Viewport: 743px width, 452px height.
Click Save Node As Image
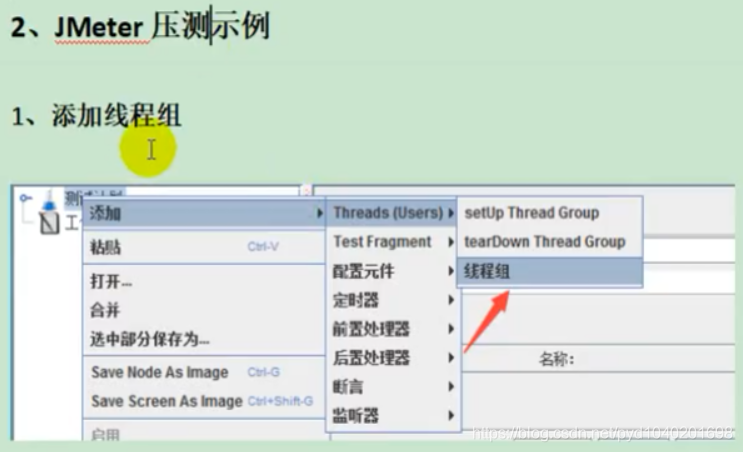[x=204, y=372]
